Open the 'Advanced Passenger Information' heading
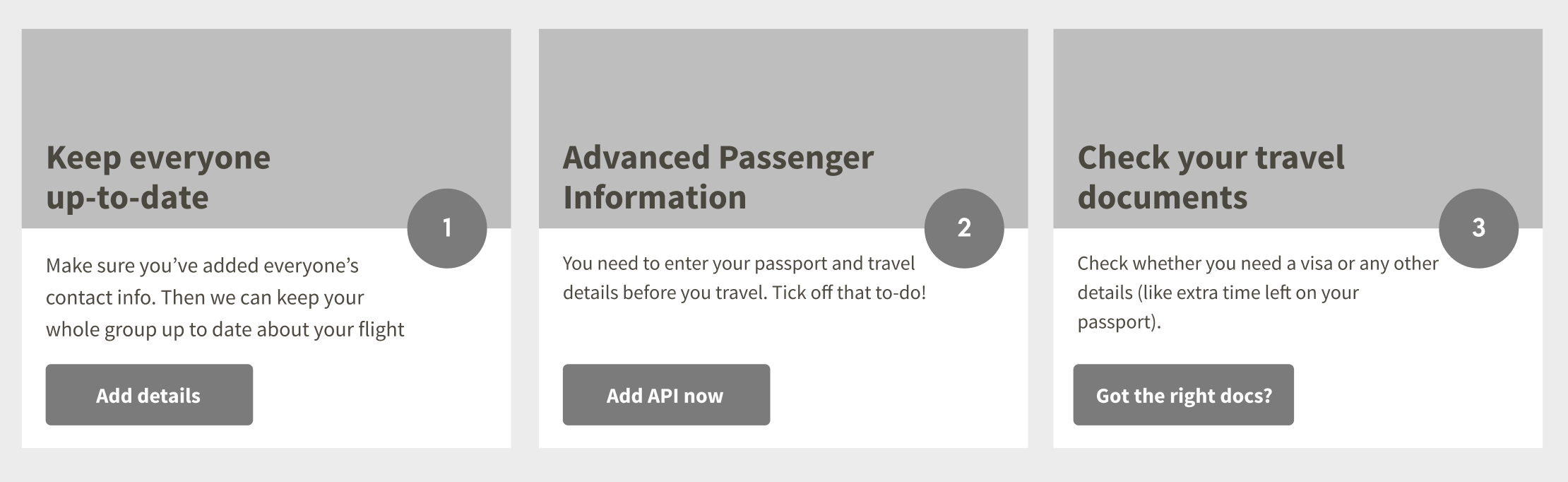1568x482 pixels. coord(718,177)
